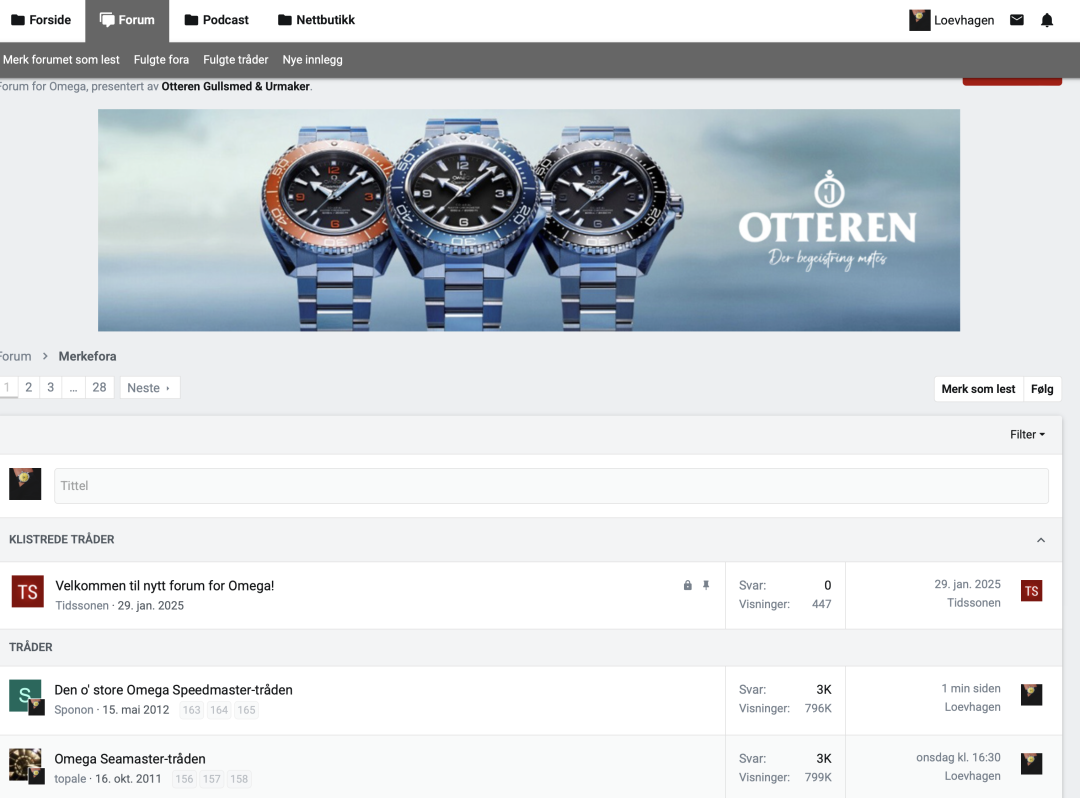This screenshot has height=798, width=1080.
Task: Collapse the Klistrede tråder section
Action: click(1041, 540)
